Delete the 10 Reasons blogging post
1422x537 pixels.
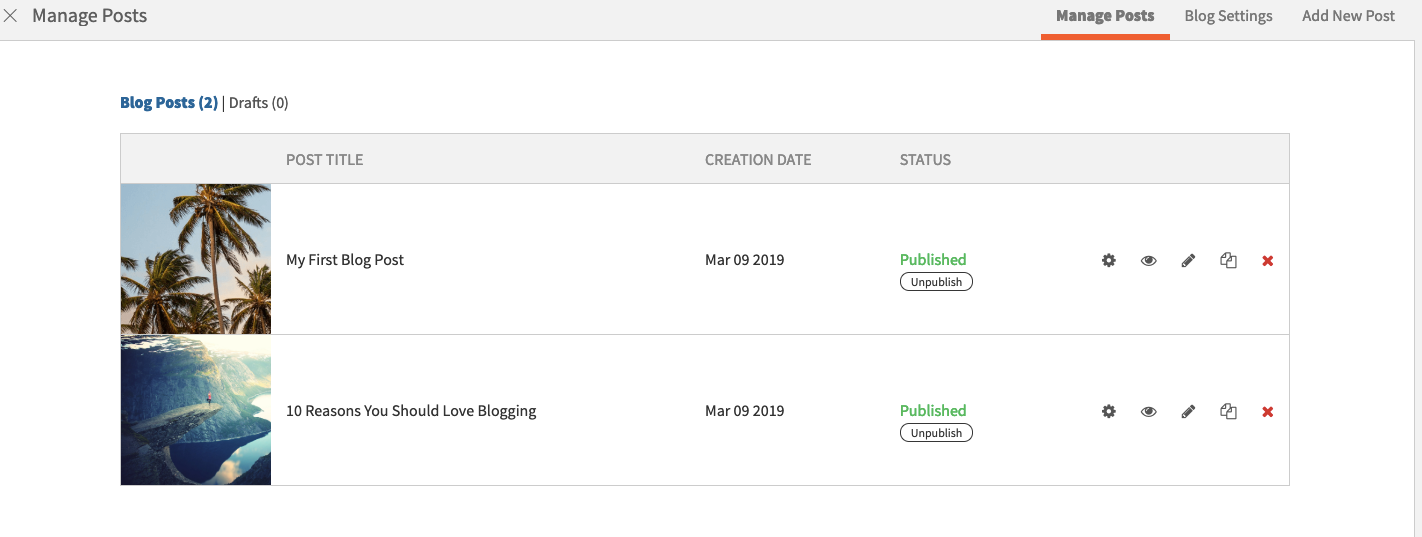click(1268, 411)
